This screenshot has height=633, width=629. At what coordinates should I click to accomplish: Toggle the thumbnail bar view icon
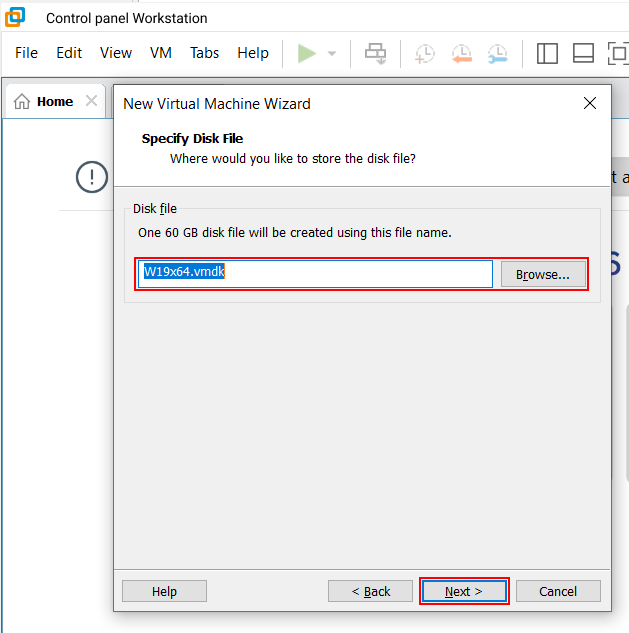coord(583,53)
